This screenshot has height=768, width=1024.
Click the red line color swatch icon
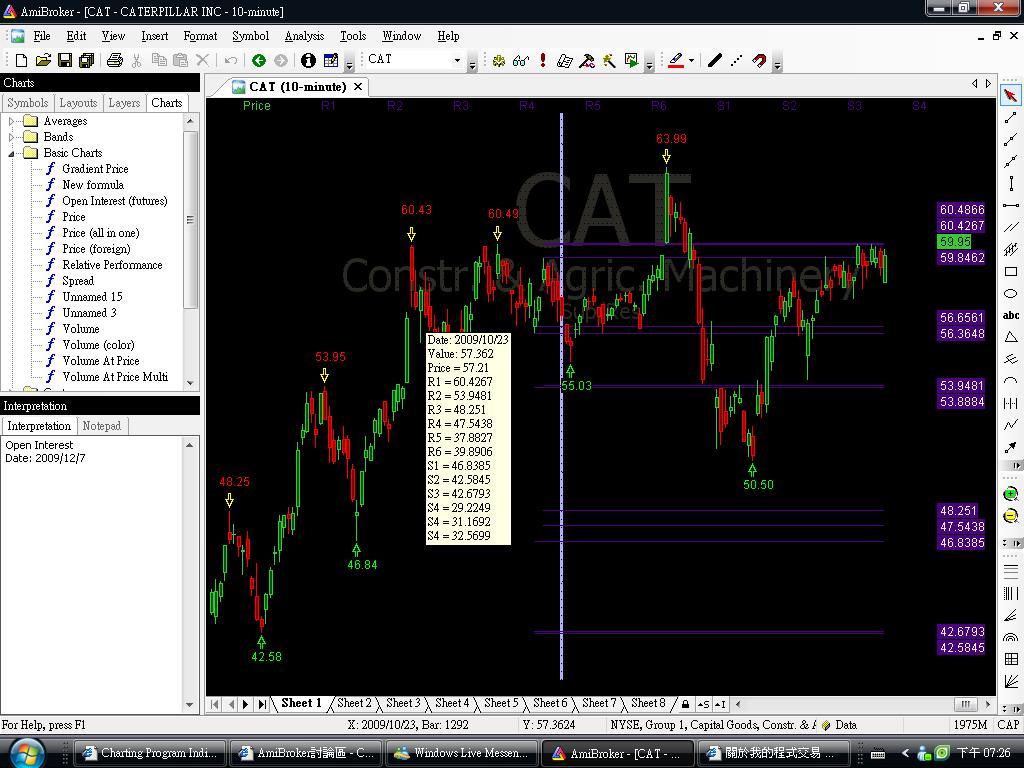(676, 61)
